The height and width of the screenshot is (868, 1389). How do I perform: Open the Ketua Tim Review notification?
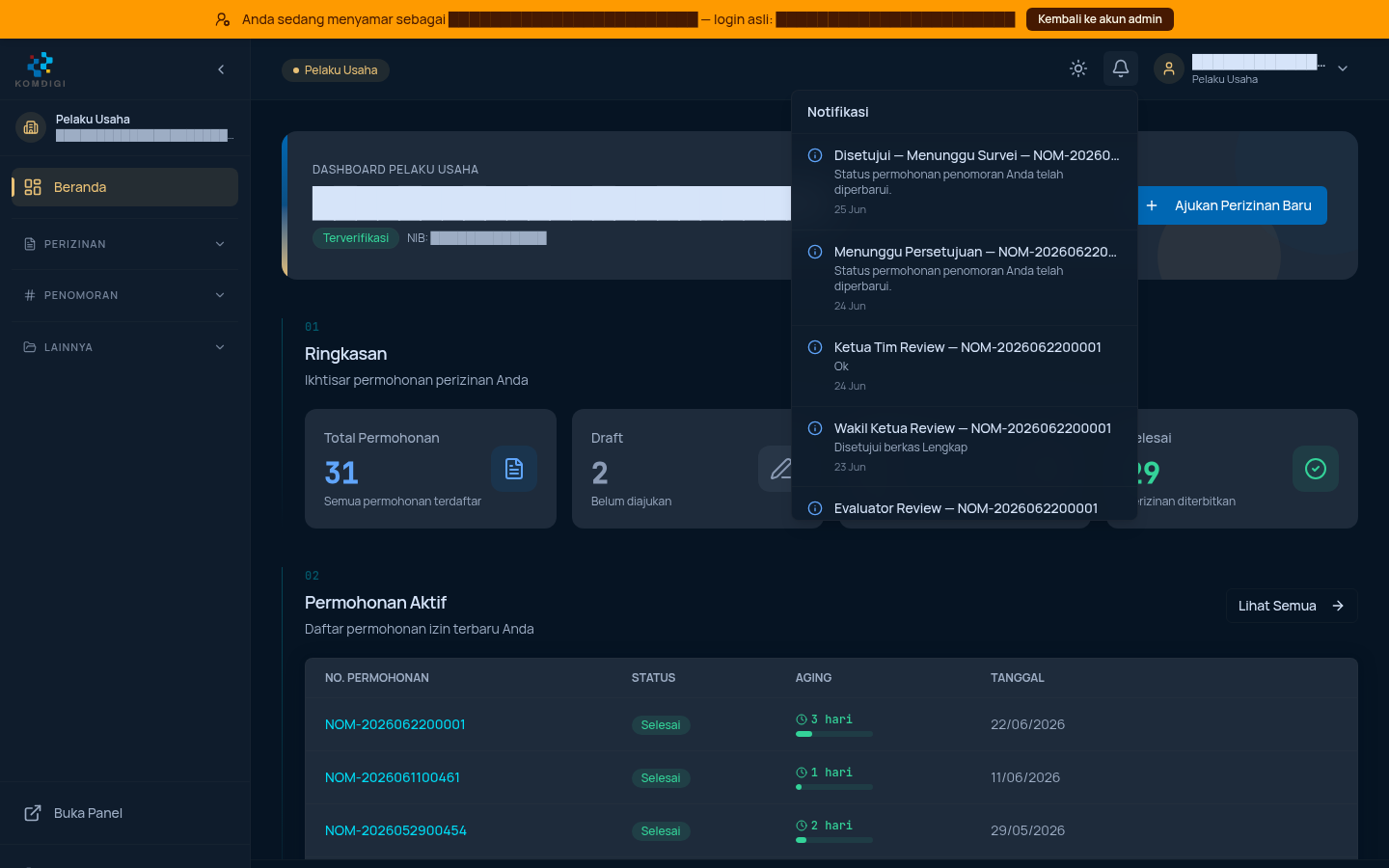coord(965,366)
